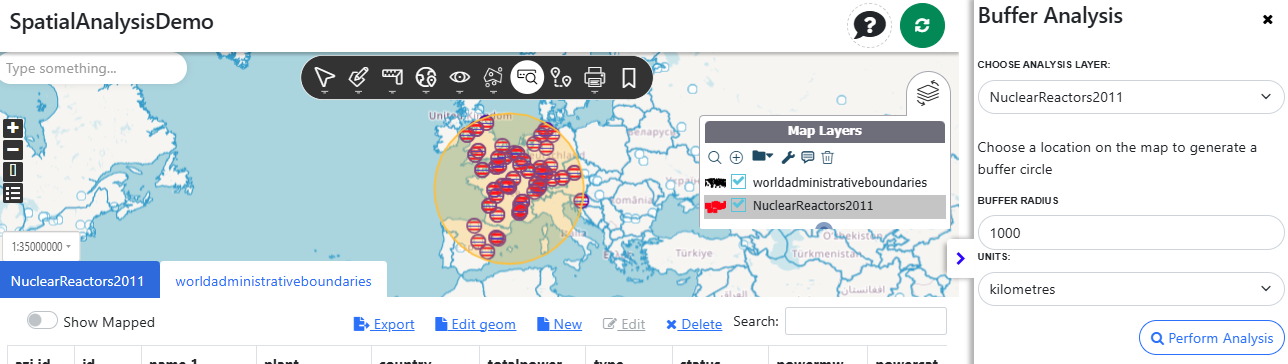Select the NuclearReactors2011 layer row name

click(813, 205)
